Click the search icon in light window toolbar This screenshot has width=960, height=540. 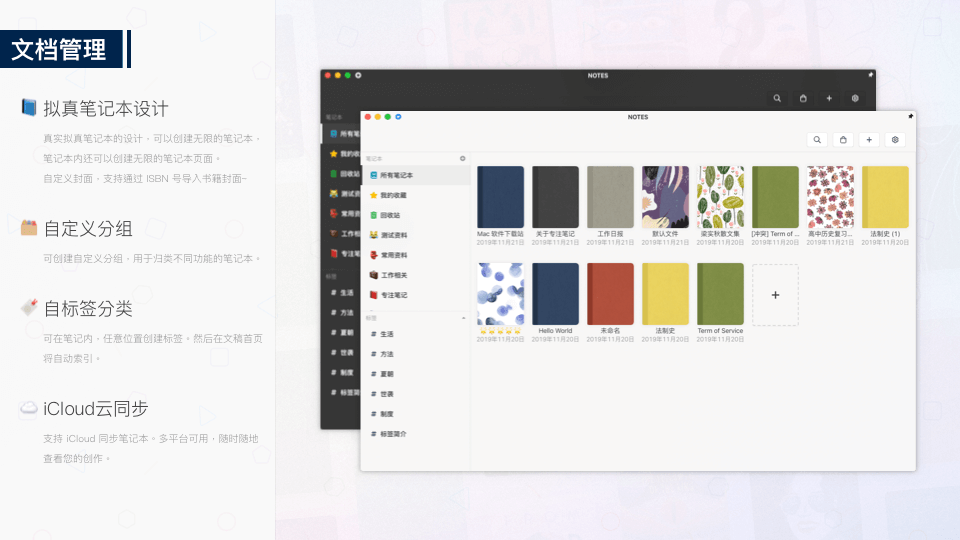pyautogui.click(x=817, y=140)
